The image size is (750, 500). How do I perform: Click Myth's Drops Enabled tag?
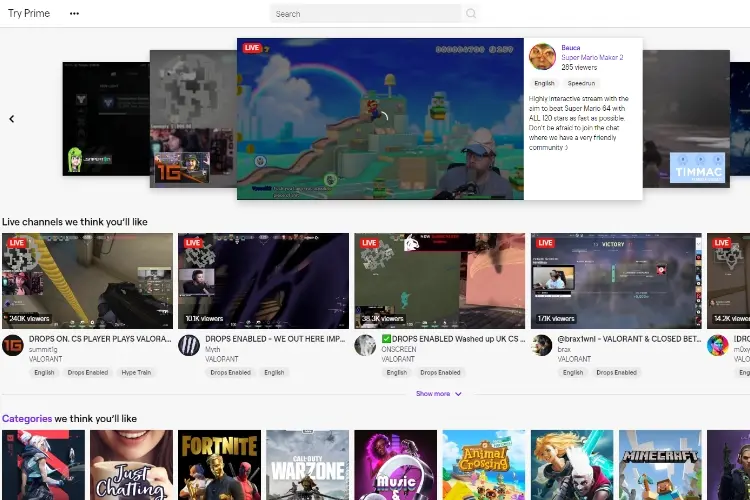click(231, 372)
